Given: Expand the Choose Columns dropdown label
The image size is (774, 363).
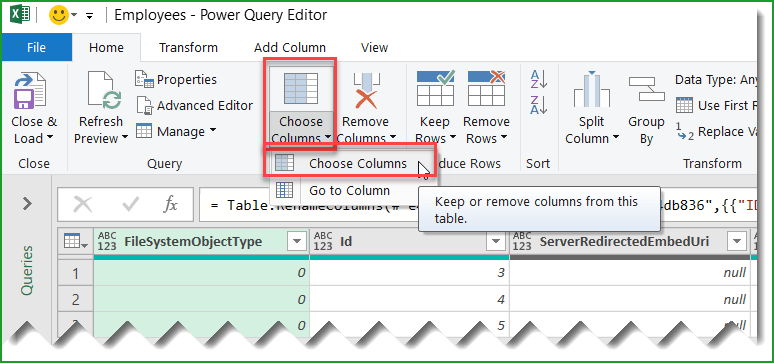Looking at the screenshot, I should [x=301, y=129].
